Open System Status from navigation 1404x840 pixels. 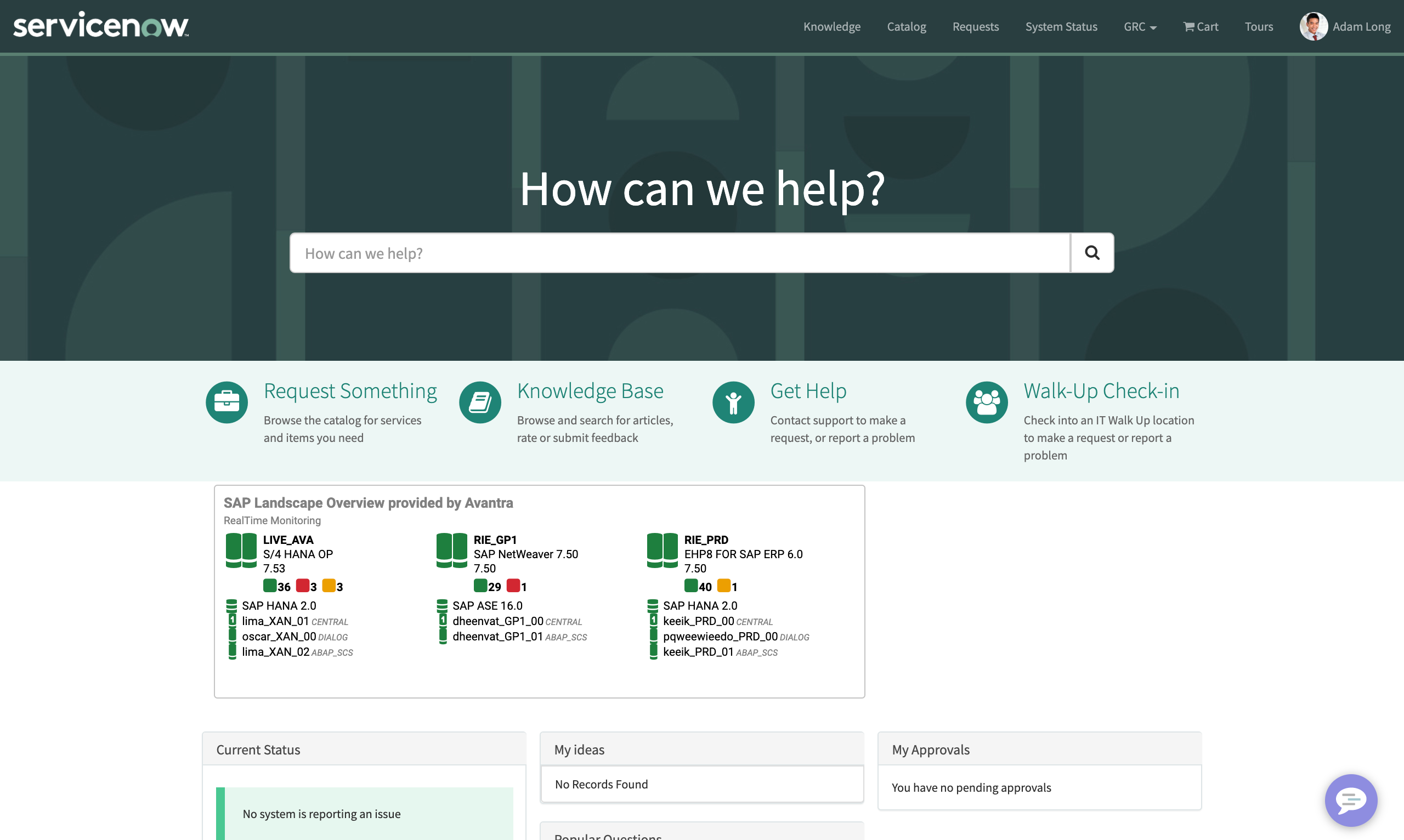click(x=1060, y=27)
